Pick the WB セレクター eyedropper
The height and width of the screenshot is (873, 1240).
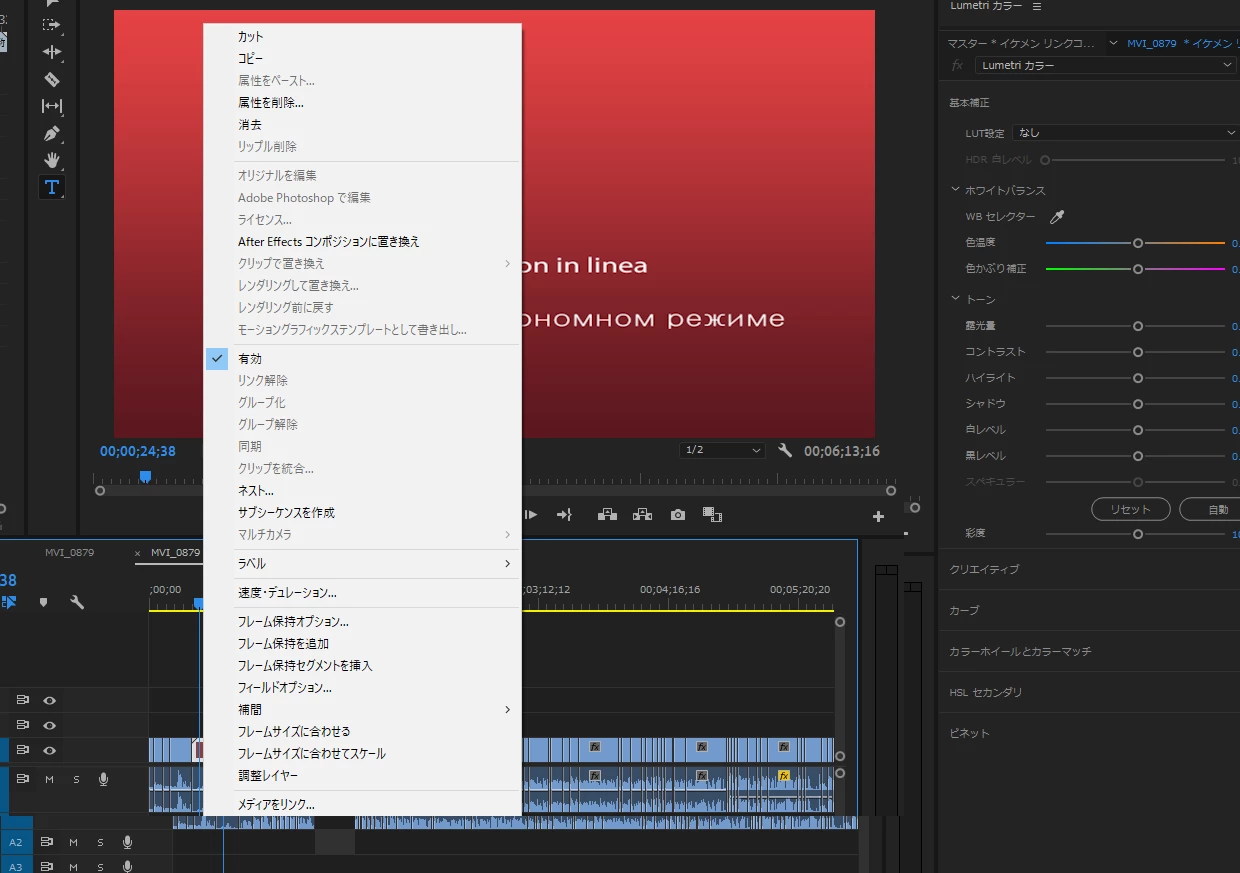pos(1057,216)
